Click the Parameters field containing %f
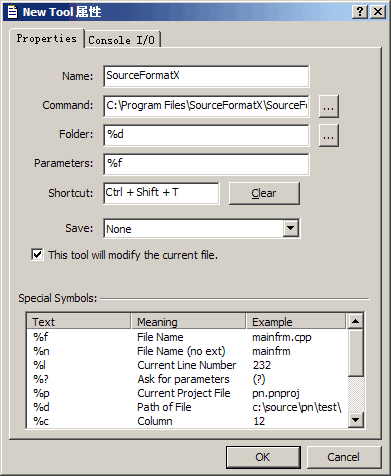The width and height of the screenshot is (391, 476). [x=206, y=164]
